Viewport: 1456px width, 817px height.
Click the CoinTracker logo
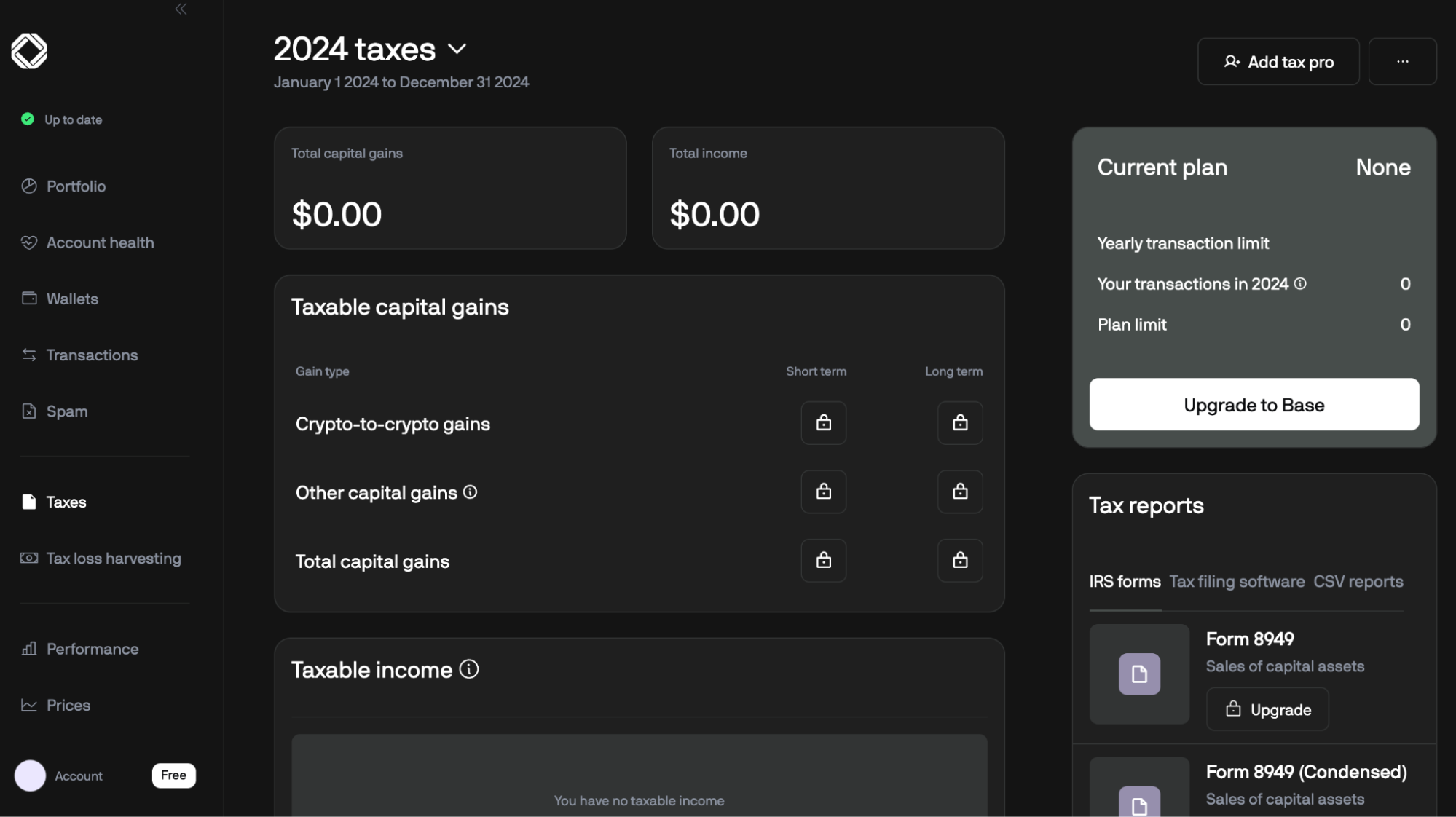tap(29, 51)
